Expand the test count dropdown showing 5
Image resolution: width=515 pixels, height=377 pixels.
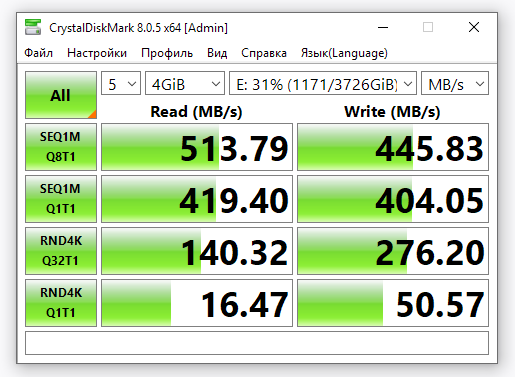click(121, 83)
